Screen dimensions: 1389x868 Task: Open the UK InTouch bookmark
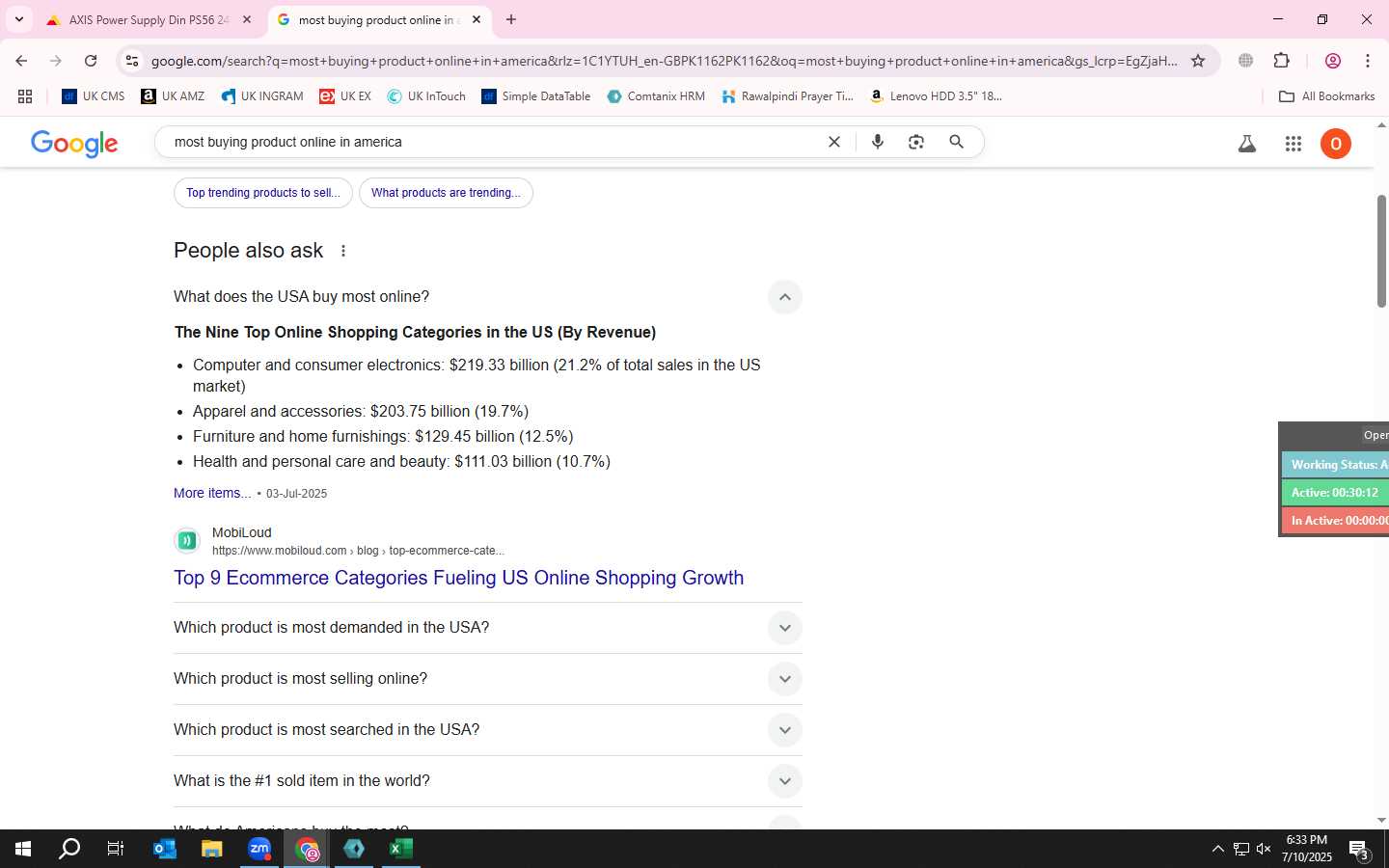click(x=426, y=96)
